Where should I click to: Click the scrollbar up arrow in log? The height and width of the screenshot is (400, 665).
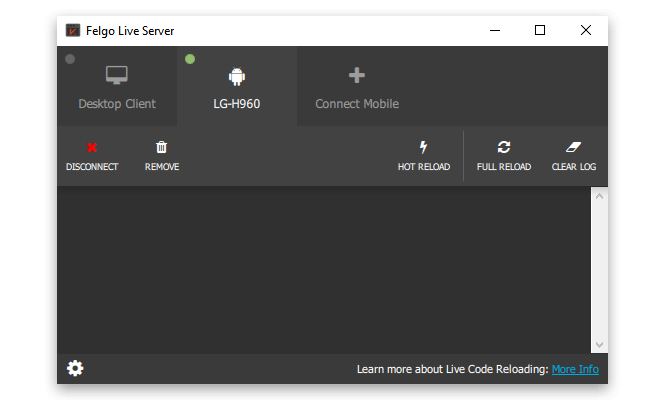click(x=599, y=196)
